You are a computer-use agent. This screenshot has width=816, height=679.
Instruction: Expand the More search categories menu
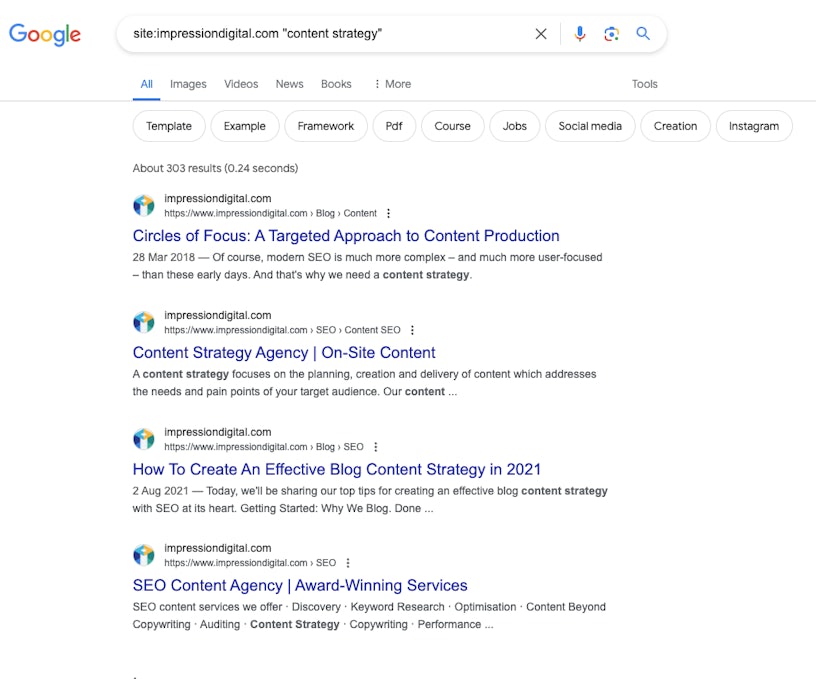(392, 84)
